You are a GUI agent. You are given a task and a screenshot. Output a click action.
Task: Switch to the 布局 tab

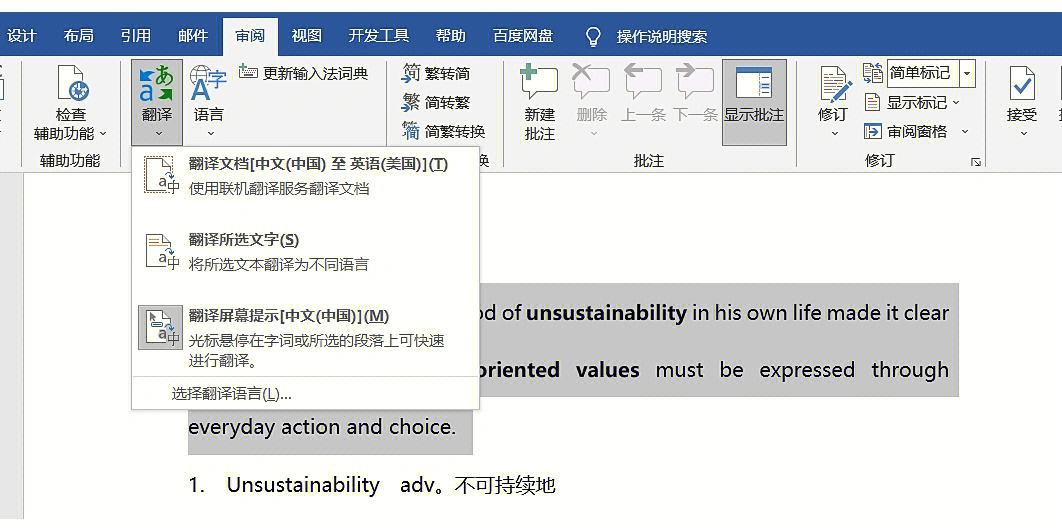point(79,36)
